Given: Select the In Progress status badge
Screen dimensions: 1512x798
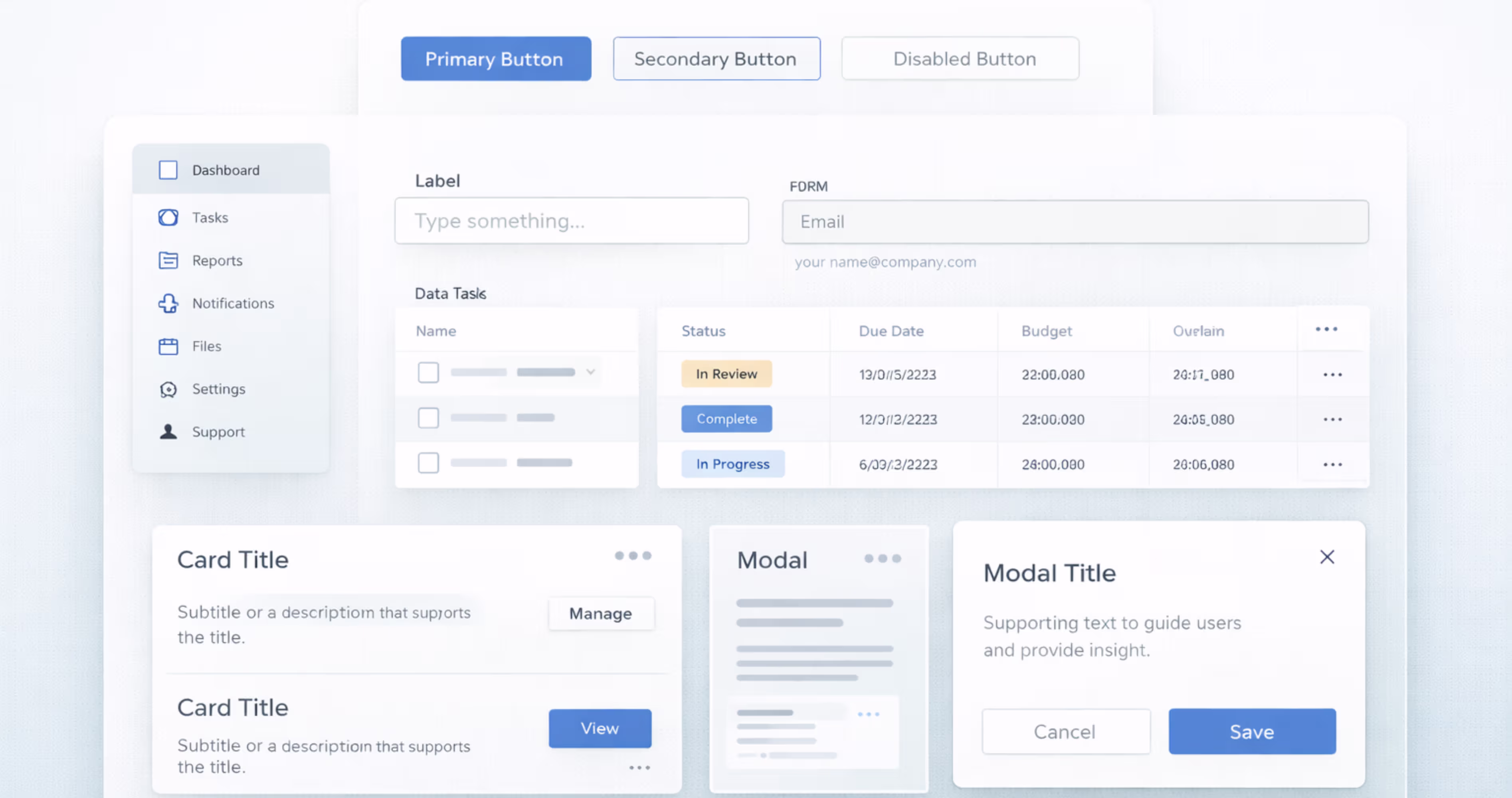Looking at the screenshot, I should [732, 464].
